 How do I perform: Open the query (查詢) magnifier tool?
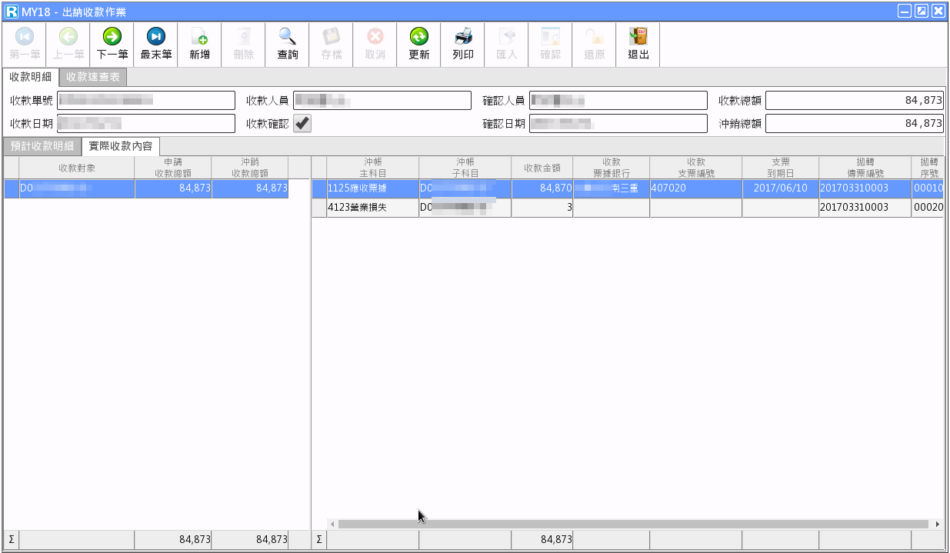point(287,44)
